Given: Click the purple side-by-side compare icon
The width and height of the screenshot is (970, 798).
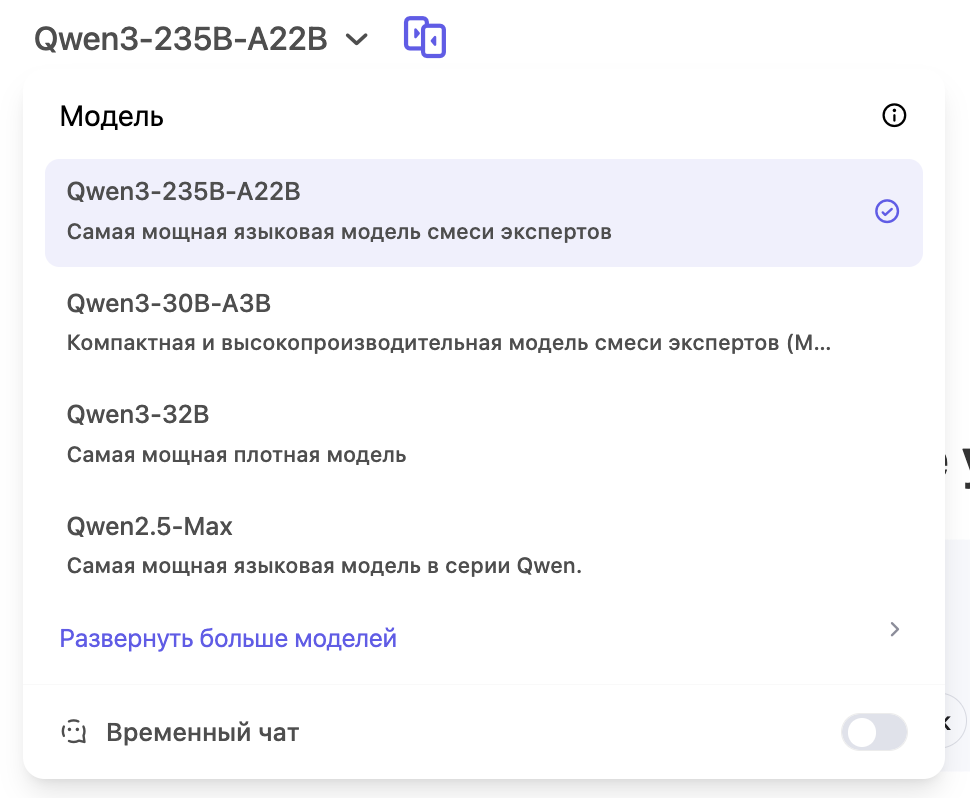Looking at the screenshot, I should (424, 38).
